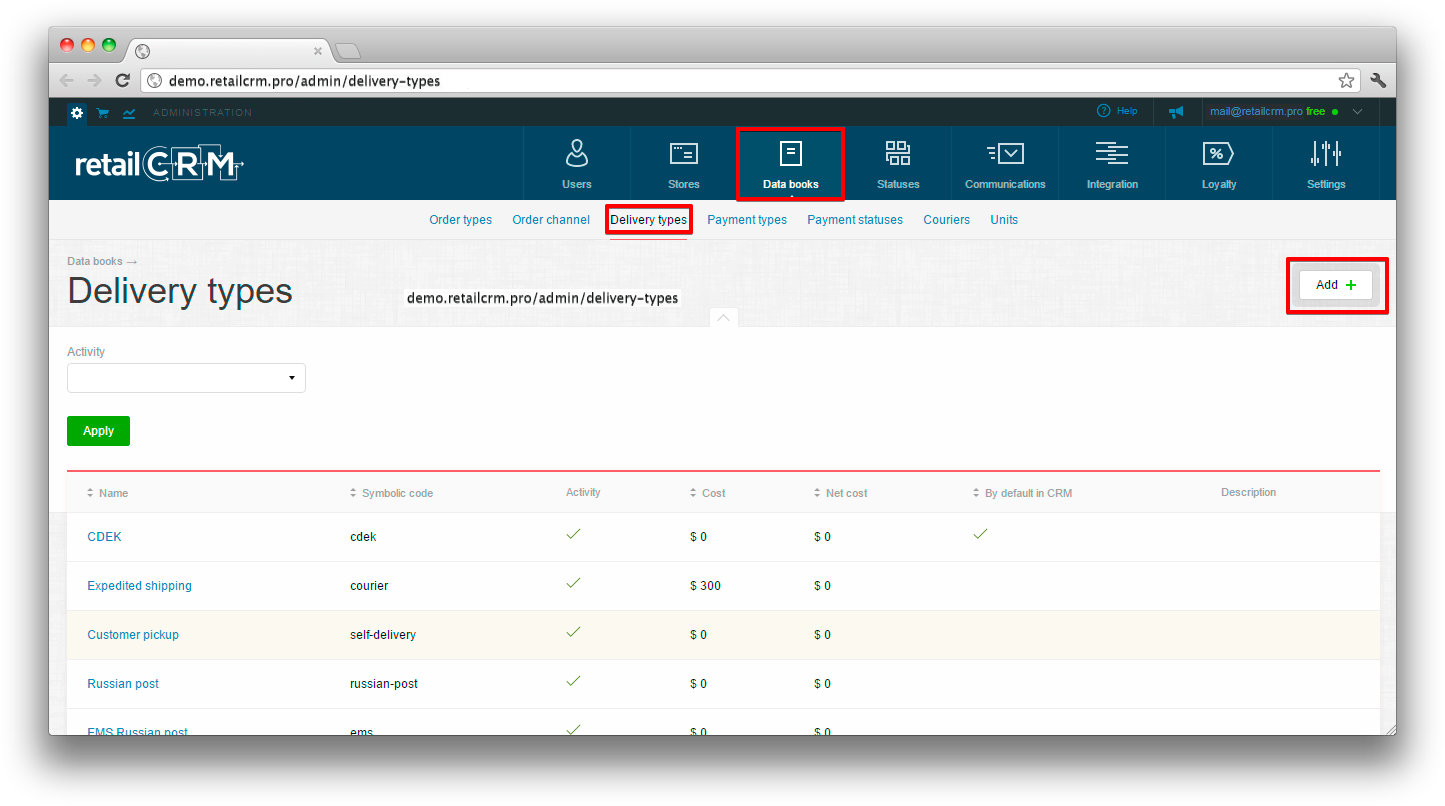Bookmark page with star icon

click(x=1346, y=81)
